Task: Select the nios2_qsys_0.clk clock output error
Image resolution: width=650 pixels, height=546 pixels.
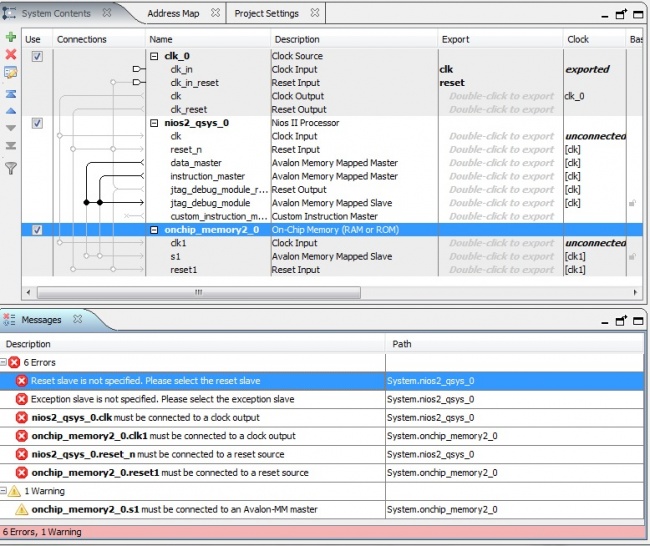Action: click(x=322, y=417)
